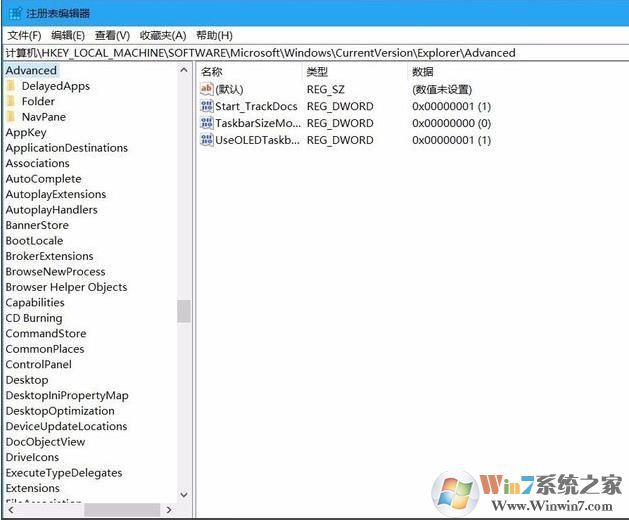Click the tree scroll up arrow

pos(184,70)
